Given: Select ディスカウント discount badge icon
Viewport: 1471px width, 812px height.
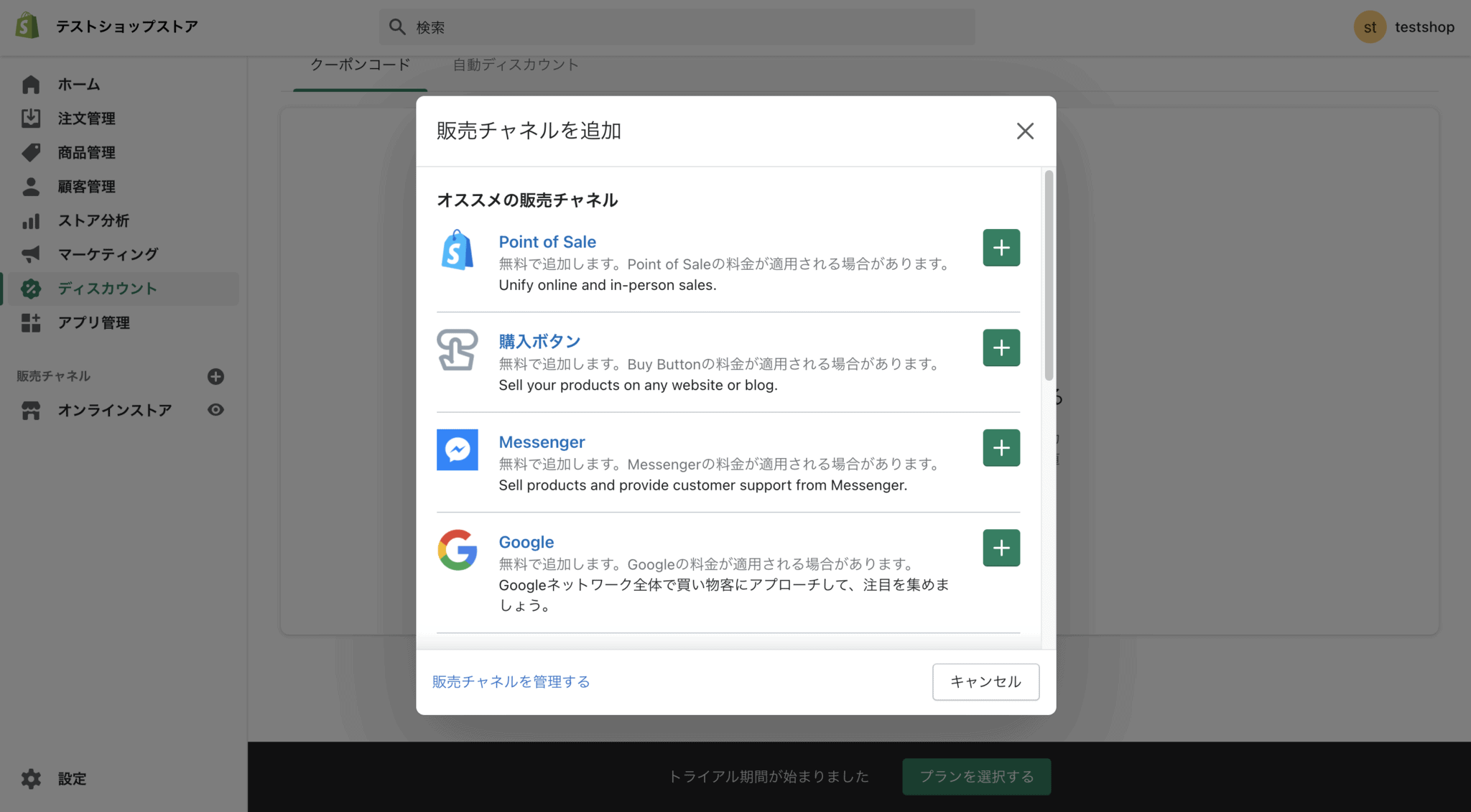Looking at the screenshot, I should 31,289.
